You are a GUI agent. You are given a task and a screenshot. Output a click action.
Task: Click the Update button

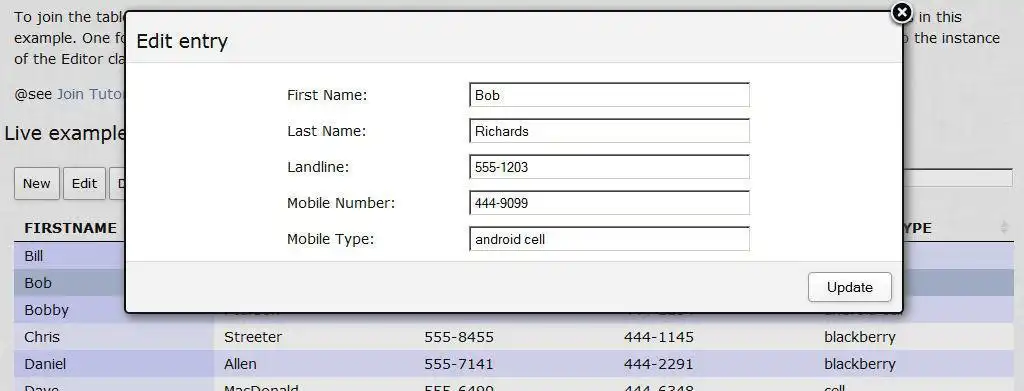pyautogui.click(x=850, y=287)
